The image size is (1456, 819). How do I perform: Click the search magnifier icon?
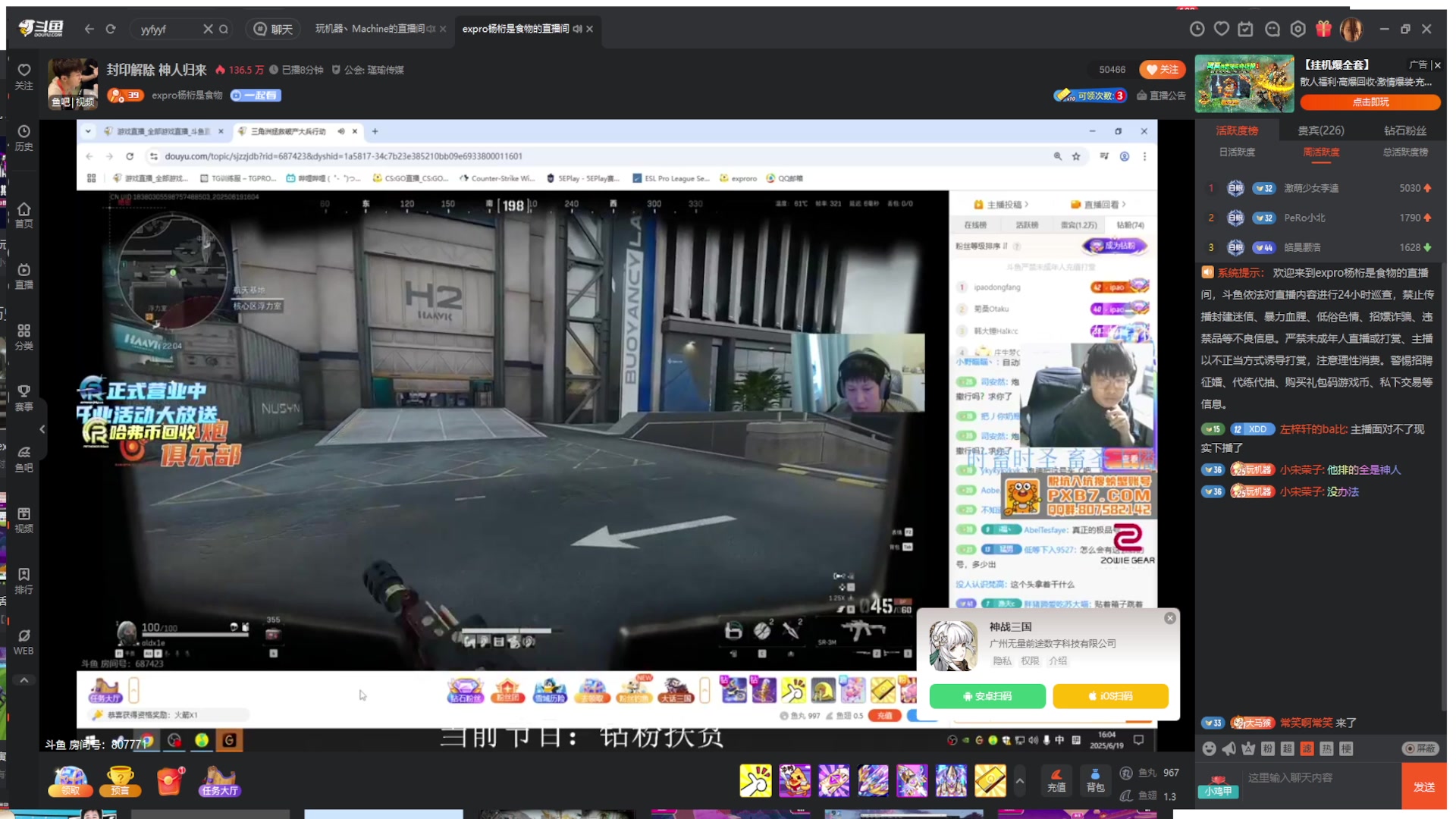click(x=224, y=29)
